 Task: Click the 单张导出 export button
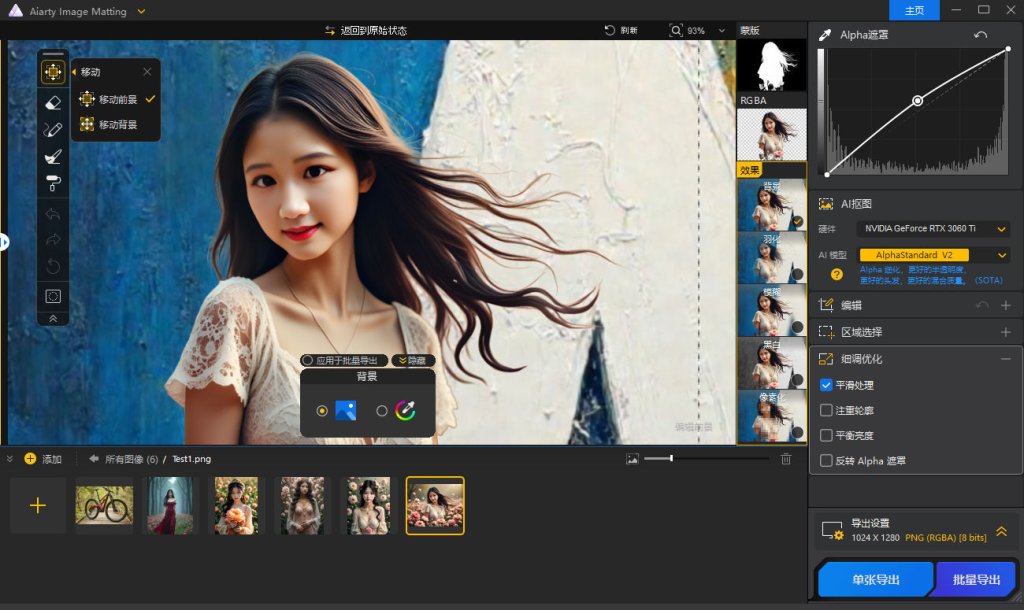(x=875, y=580)
